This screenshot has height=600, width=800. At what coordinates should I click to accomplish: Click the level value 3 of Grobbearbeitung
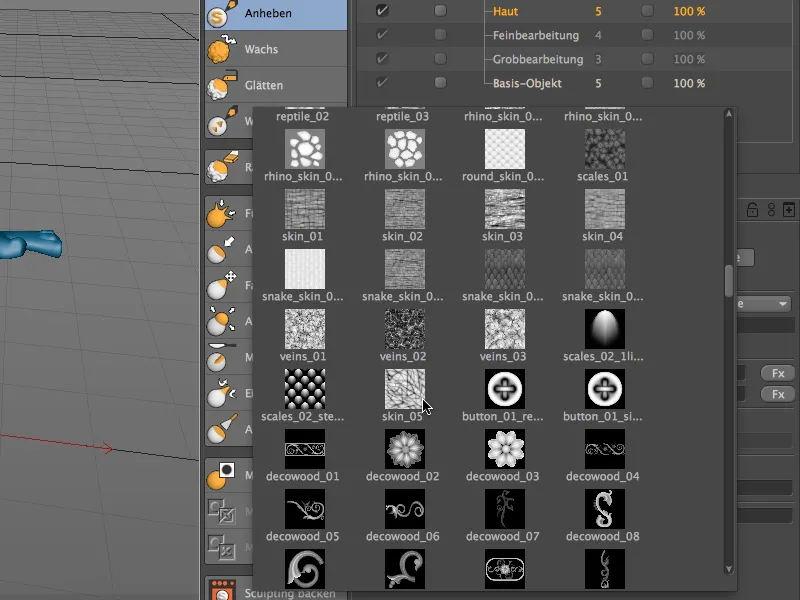pyautogui.click(x=598, y=59)
